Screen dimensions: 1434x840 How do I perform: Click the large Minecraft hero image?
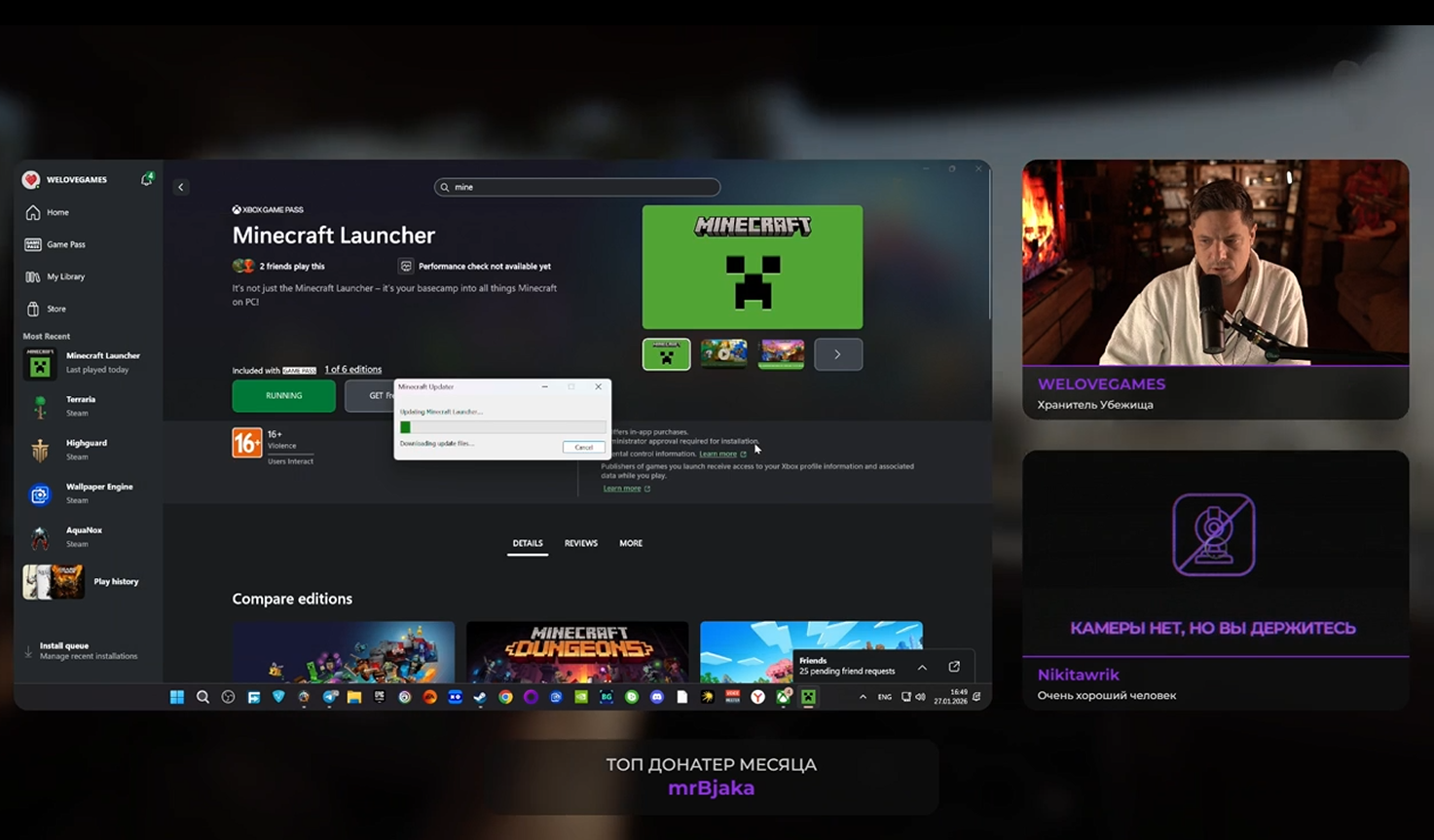(753, 267)
